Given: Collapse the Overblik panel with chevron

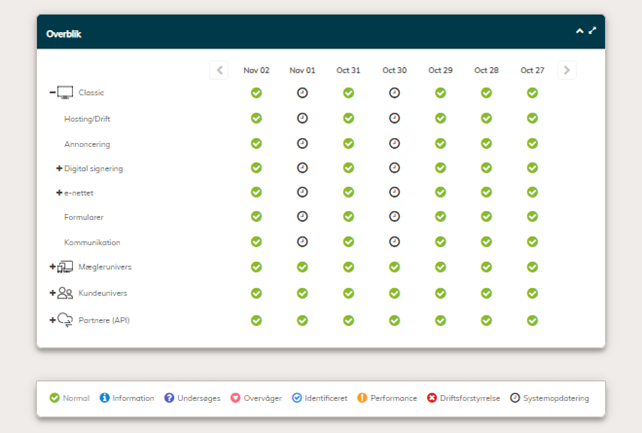Looking at the screenshot, I should [x=579, y=31].
